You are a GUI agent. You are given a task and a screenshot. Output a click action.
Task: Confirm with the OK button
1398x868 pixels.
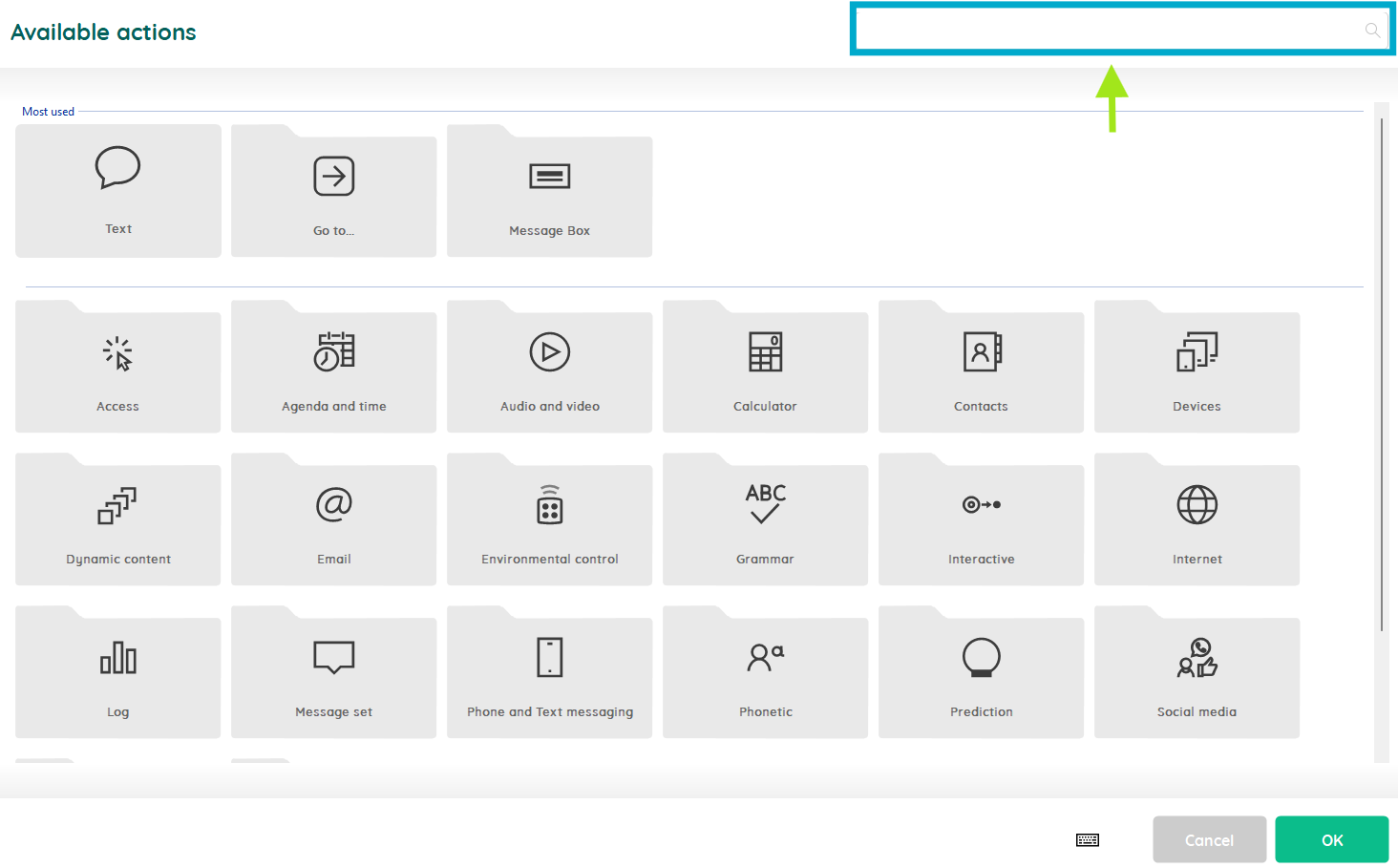[1331, 839]
